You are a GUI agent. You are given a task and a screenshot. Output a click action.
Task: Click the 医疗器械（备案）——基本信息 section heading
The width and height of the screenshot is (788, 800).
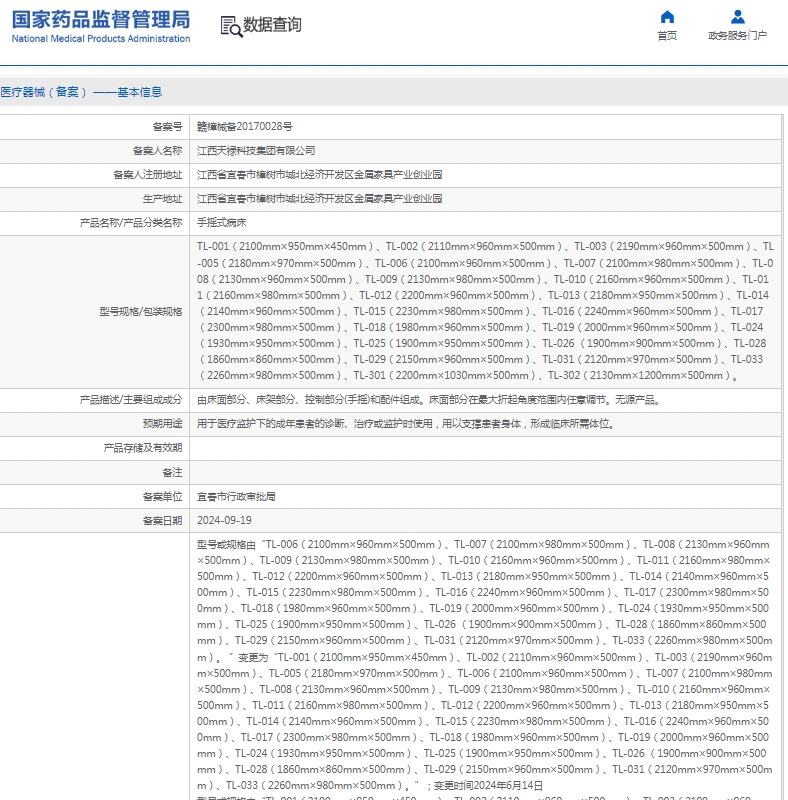point(81,92)
